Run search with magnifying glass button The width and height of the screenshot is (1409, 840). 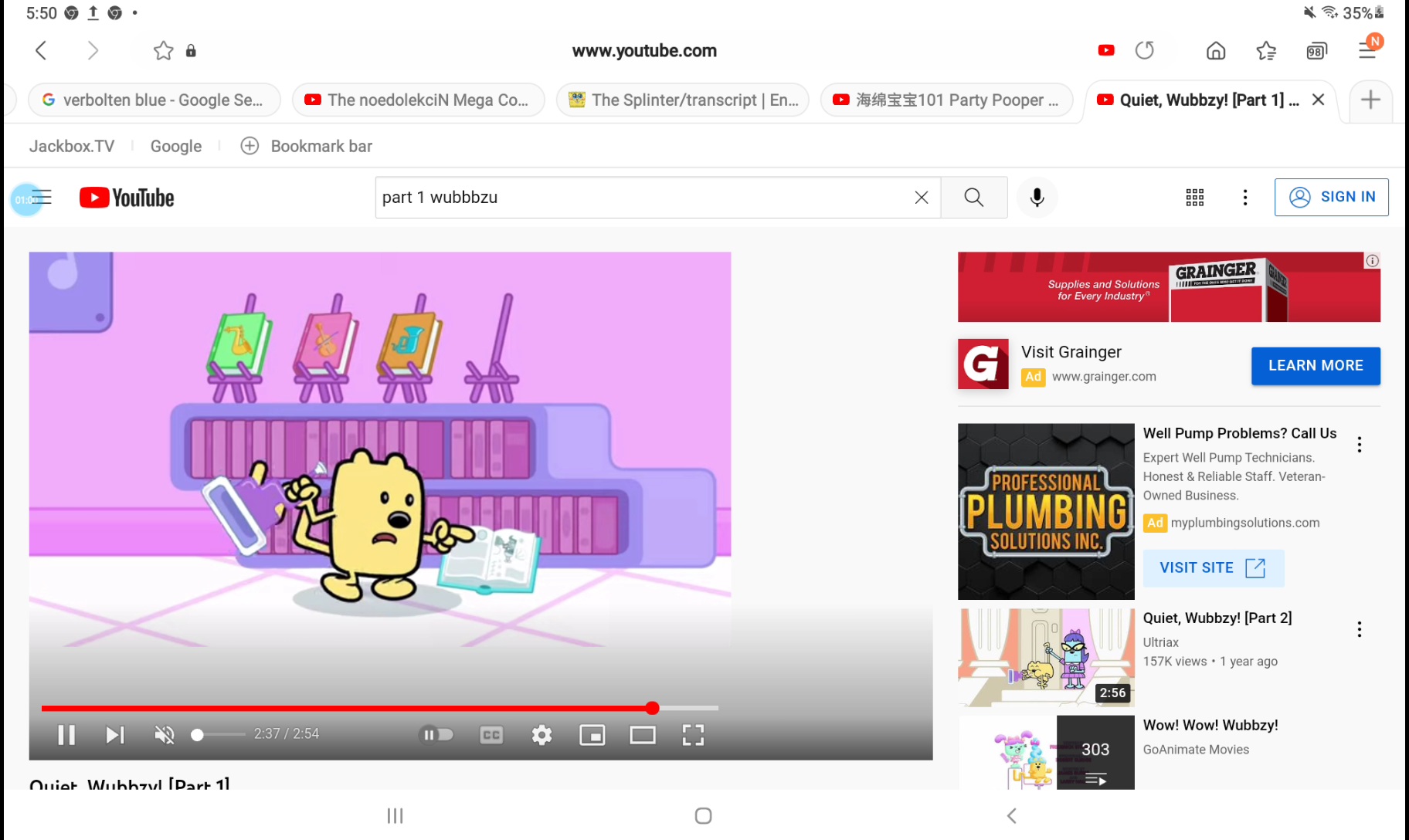[974, 198]
